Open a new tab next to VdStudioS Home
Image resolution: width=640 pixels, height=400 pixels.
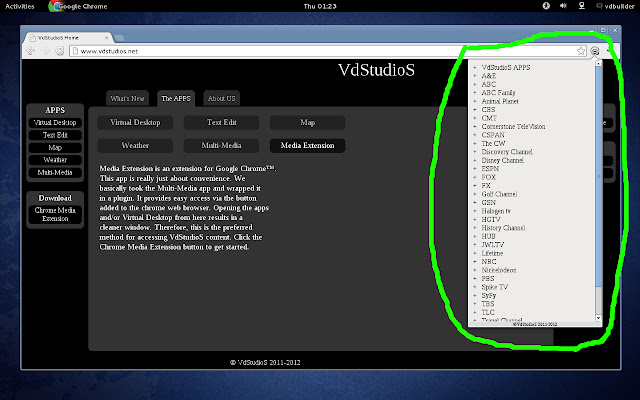[x=119, y=38]
